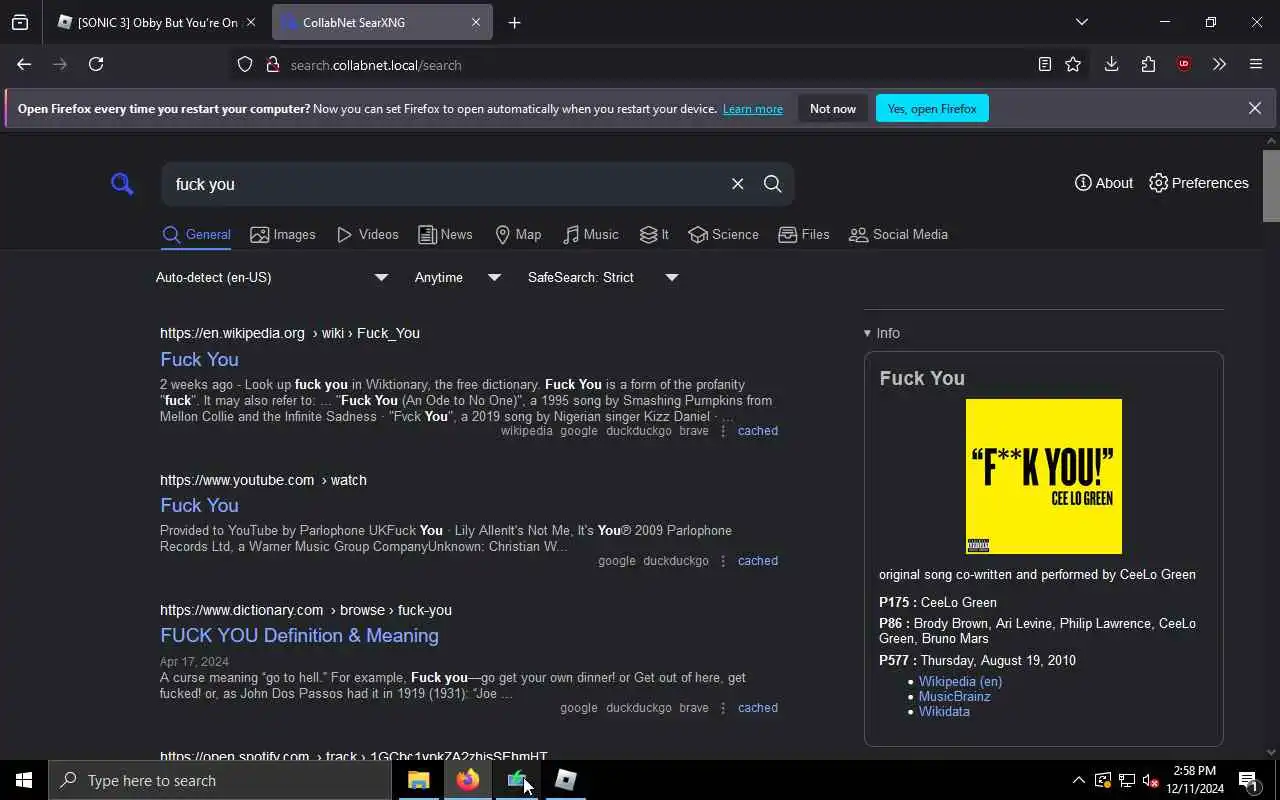Click the tracking protection shield icon
Screen dimensions: 1280x800
pyautogui.click(x=245, y=64)
